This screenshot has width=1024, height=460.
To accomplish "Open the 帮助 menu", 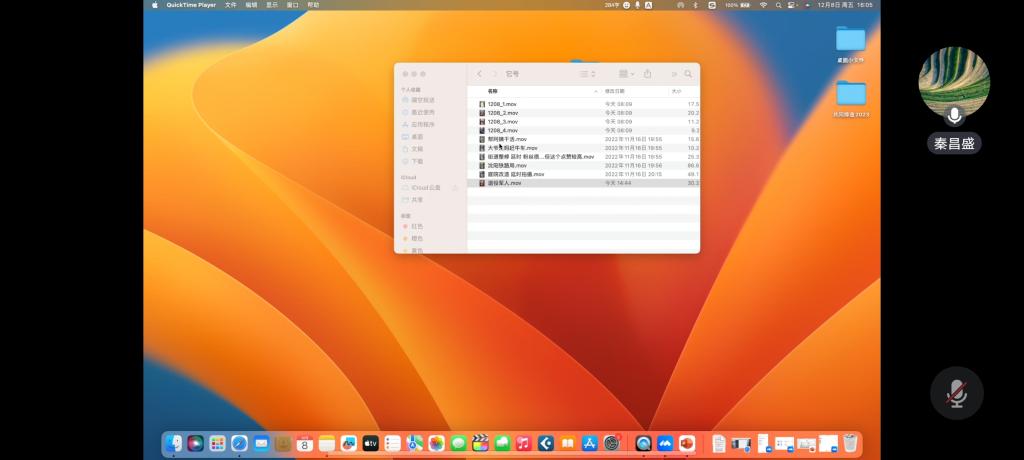I will (x=313, y=5).
